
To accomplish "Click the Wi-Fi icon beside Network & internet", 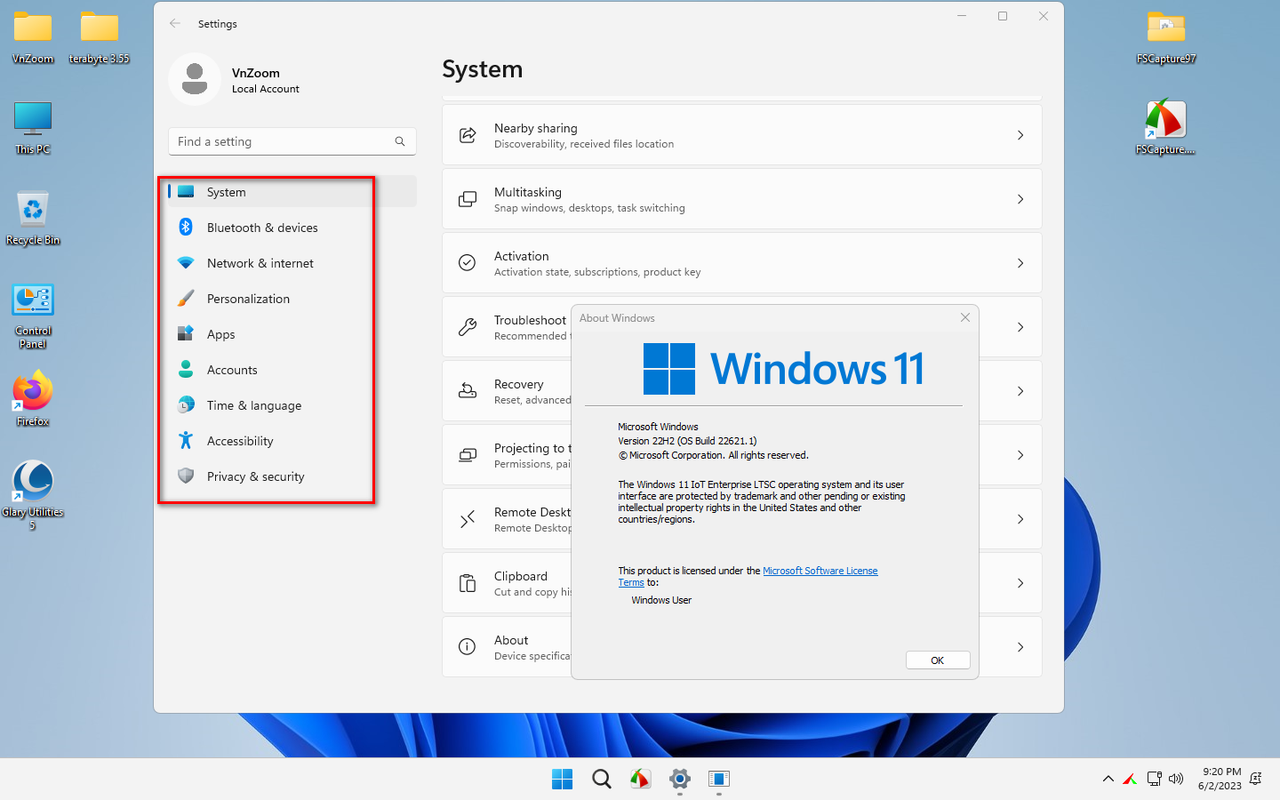I will [x=185, y=263].
